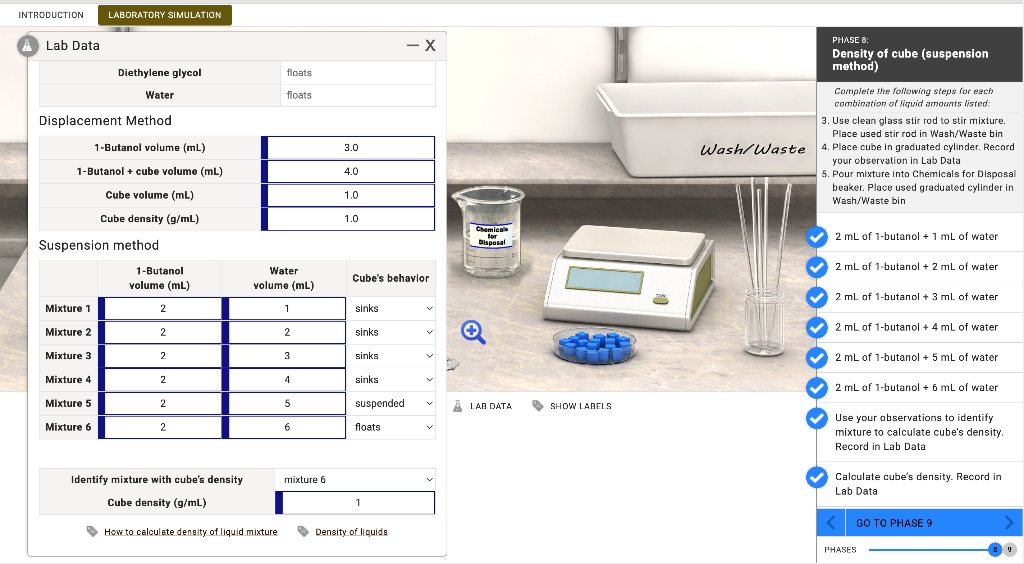The height and width of the screenshot is (564, 1024).
Task: Open Mixture 1 cube's behavior dropdown
Action: [x=391, y=309]
